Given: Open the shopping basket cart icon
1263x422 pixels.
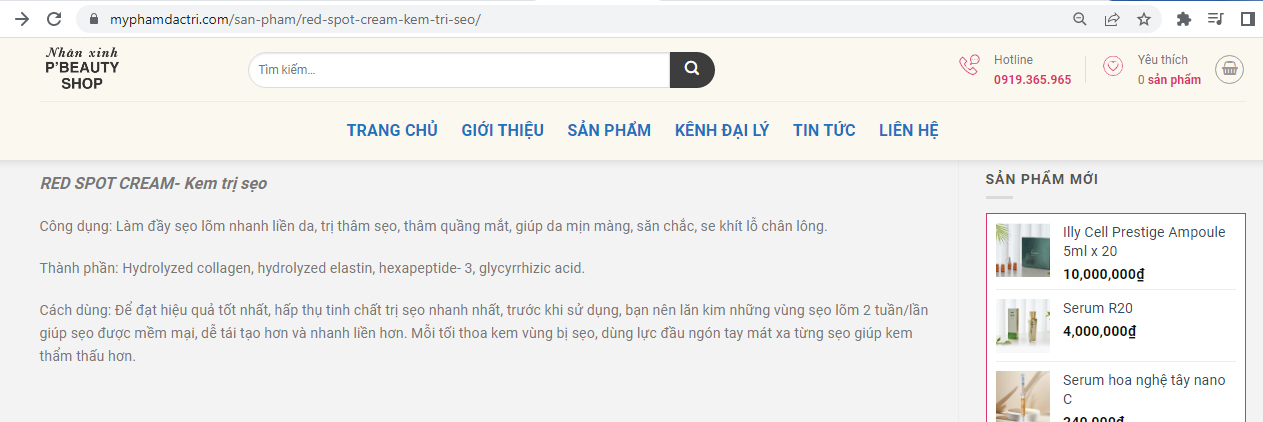Looking at the screenshot, I should 1229,68.
